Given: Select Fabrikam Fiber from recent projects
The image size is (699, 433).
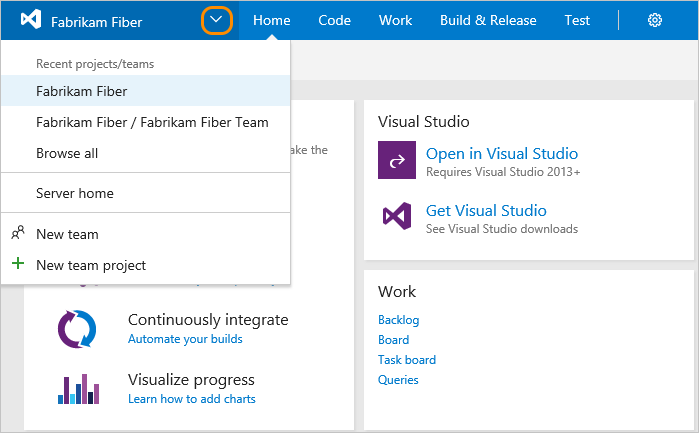Looking at the screenshot, I should pyautogui.click(x=82, y=90).
